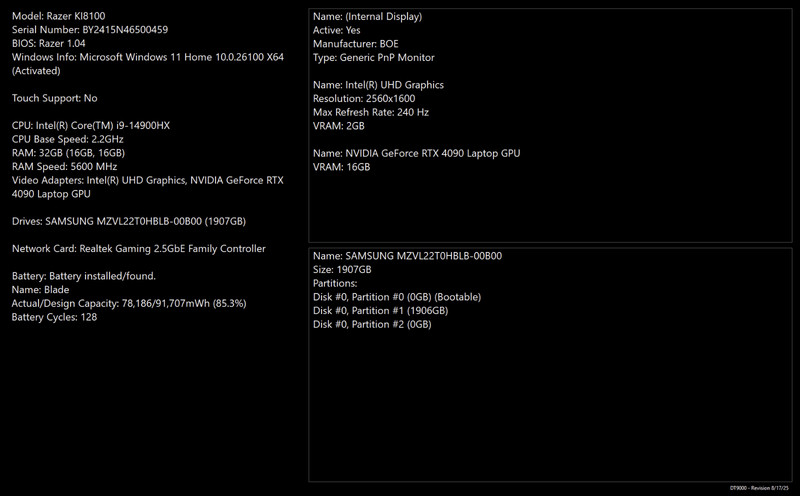Click VRAM: 2GB text

[x=339, y=126]
